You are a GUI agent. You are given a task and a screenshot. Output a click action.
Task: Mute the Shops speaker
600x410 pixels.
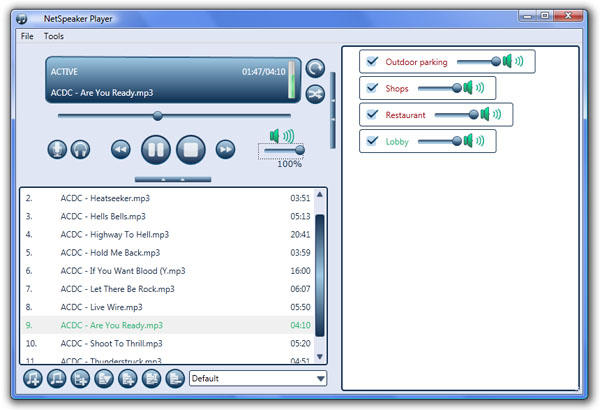[x=474, y=88]
